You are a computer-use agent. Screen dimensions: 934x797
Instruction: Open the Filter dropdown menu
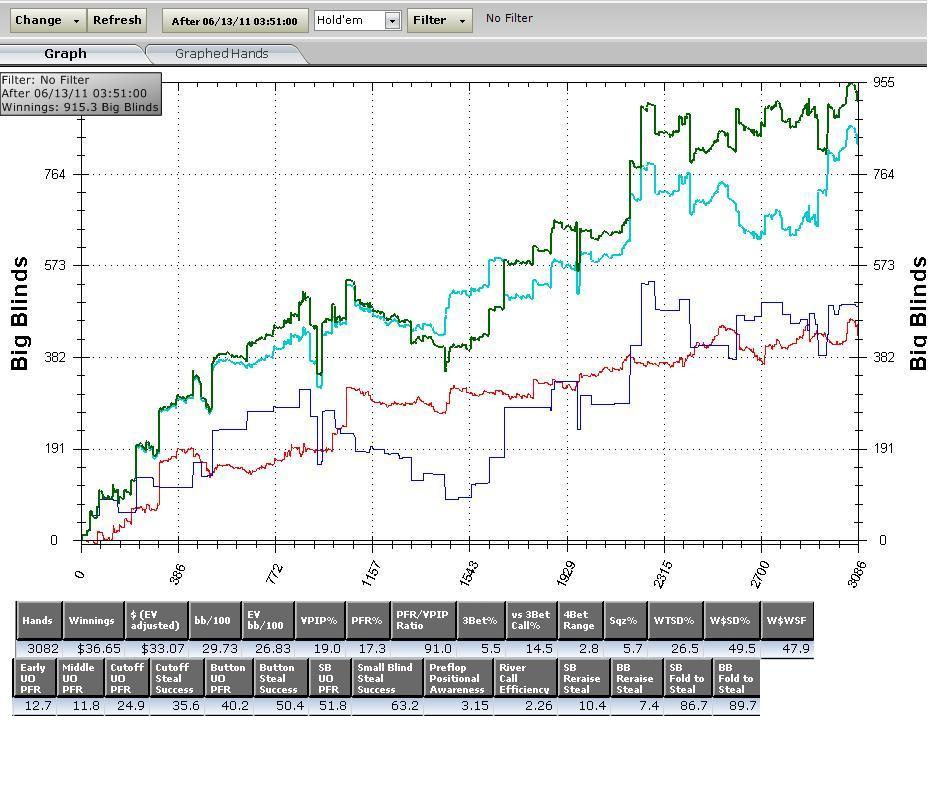click(439, 20)
